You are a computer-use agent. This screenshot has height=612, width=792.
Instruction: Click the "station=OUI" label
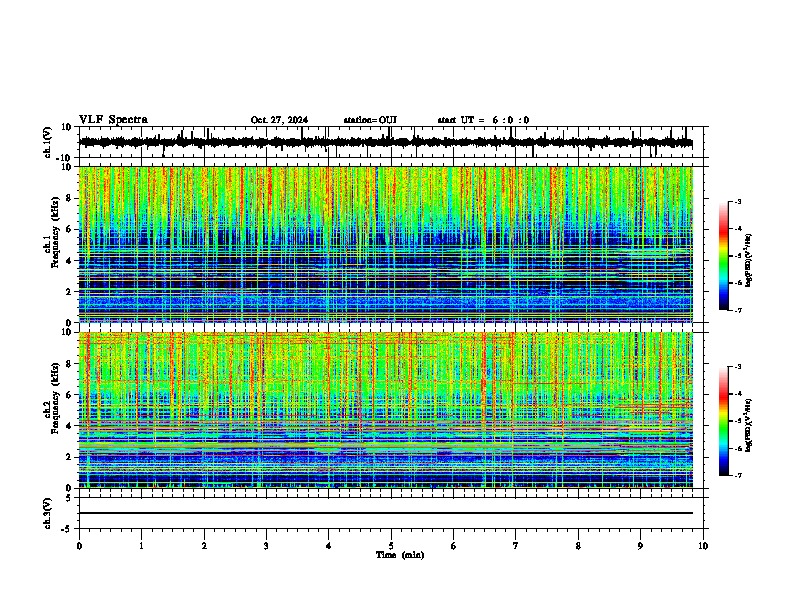(x=370, y=120)
